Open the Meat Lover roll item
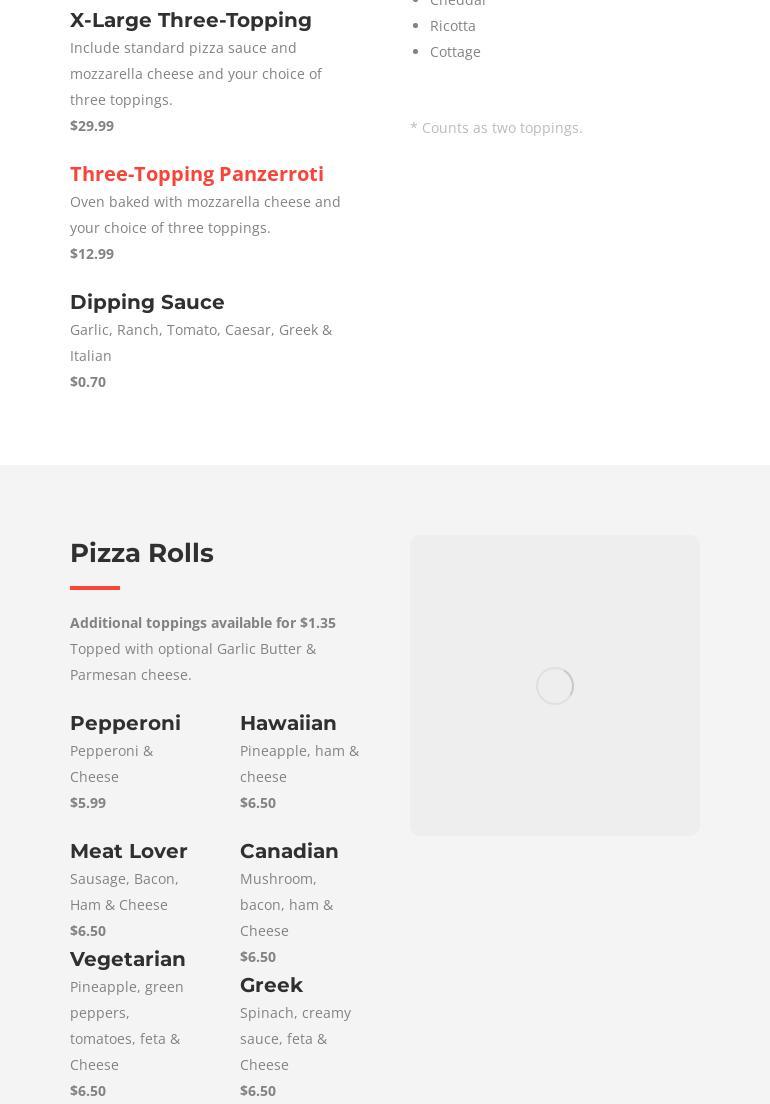 (128, 851)
